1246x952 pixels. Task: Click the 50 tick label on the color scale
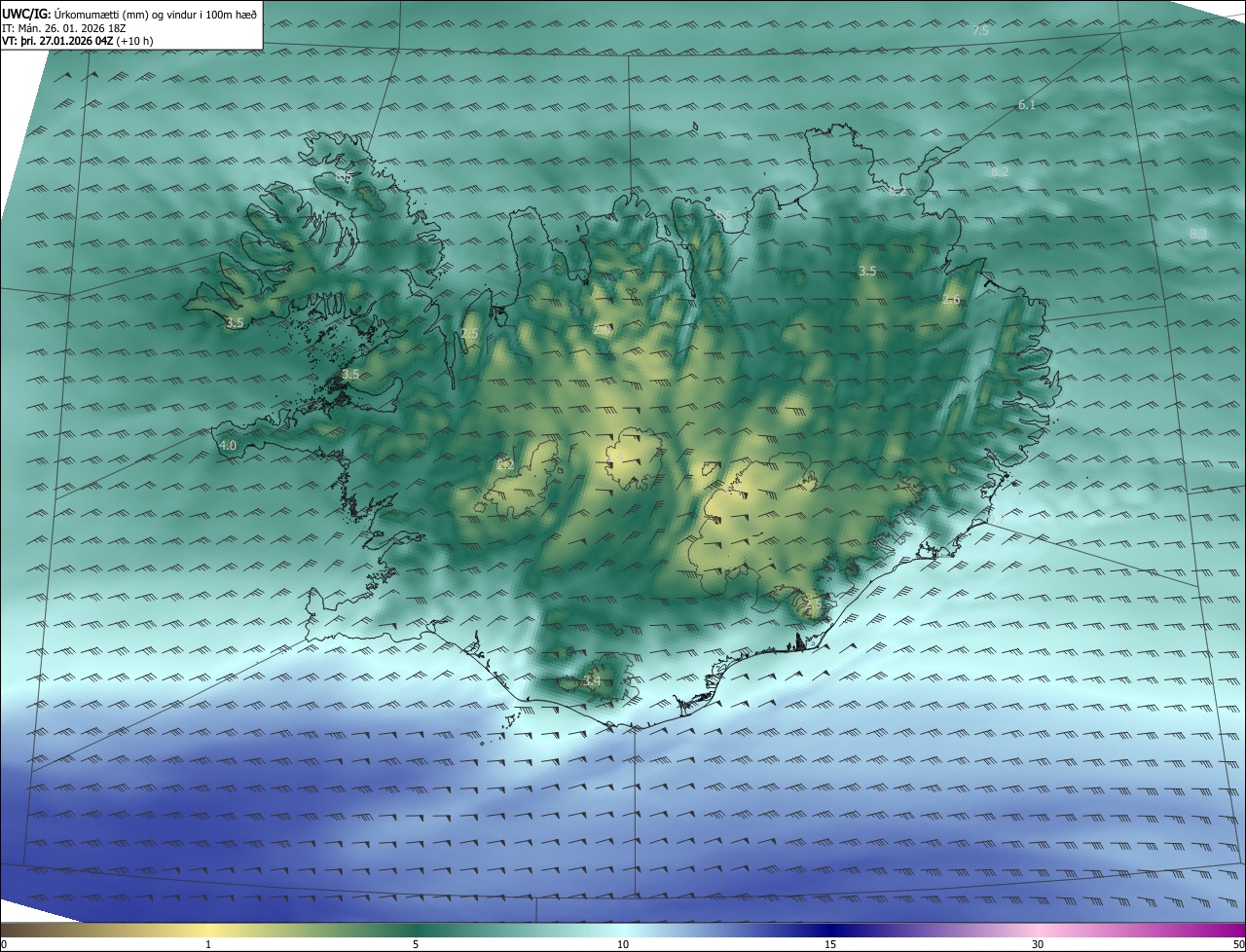pyautogui.click(x=1237, y=944)
